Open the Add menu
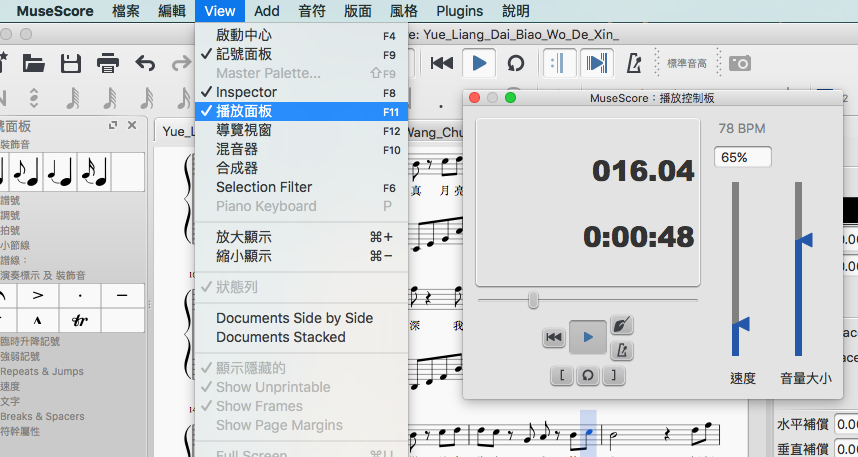Viewport: 858px width, 457px height. (x=266, y=11)
